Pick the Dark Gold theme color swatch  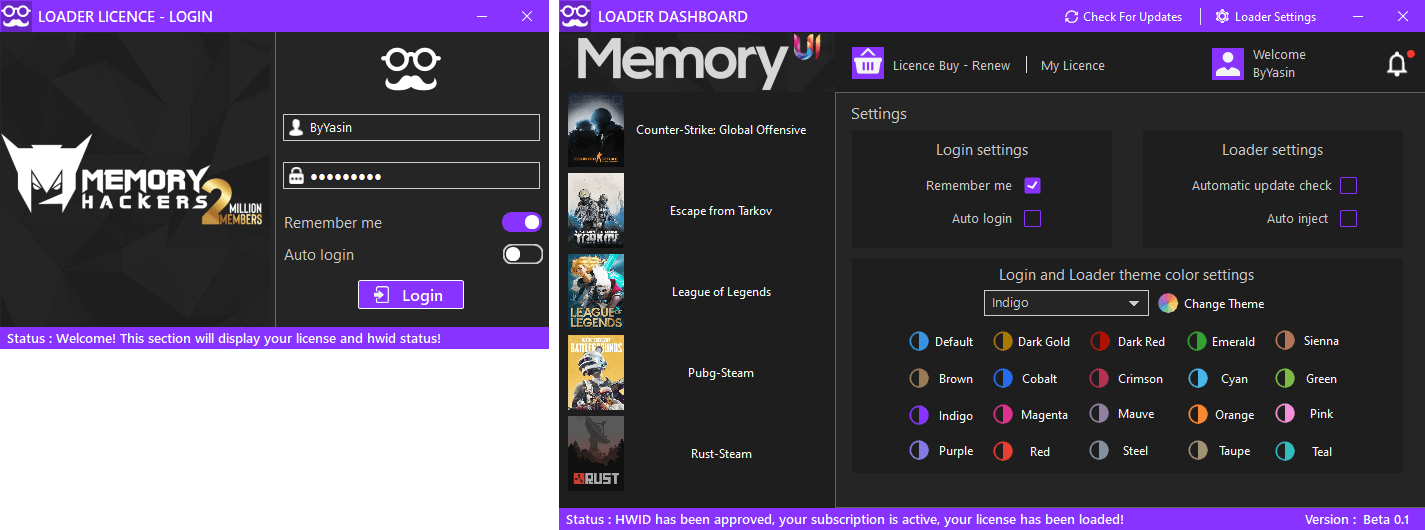(x=1002, y=341)
